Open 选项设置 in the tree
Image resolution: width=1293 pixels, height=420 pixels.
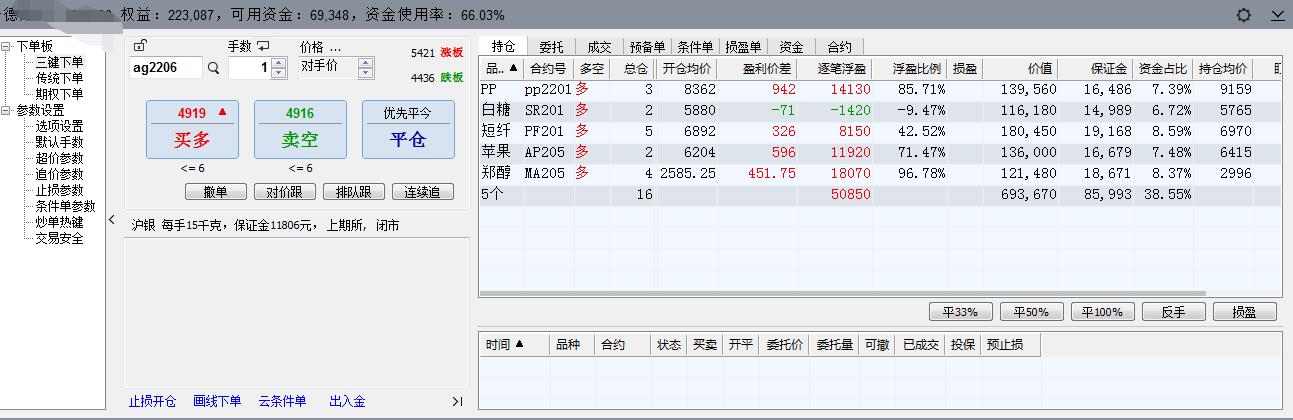click(60, 126)
